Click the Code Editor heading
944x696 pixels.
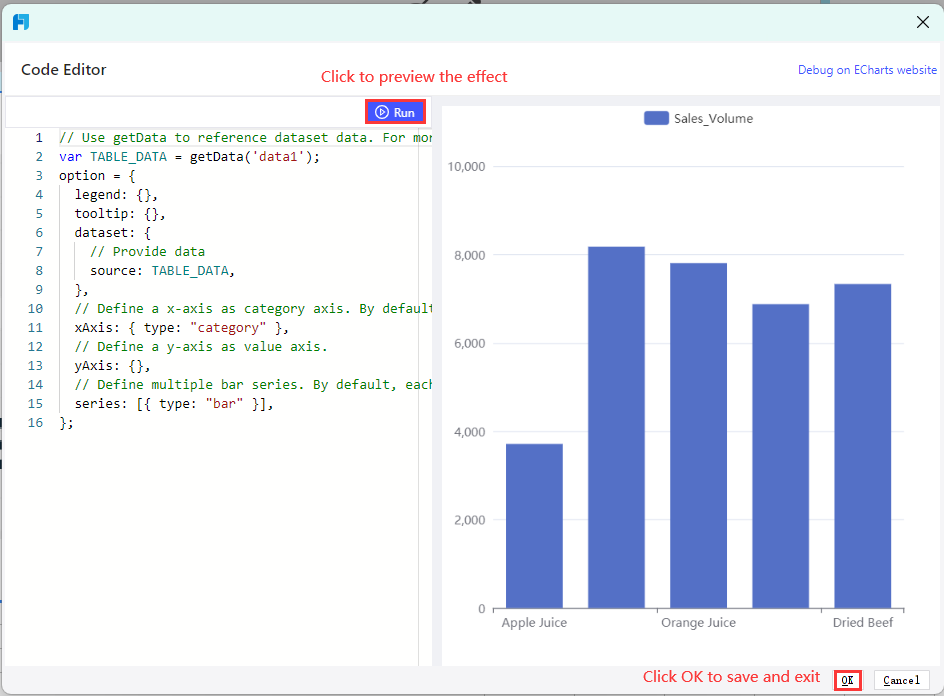point(63,70)
